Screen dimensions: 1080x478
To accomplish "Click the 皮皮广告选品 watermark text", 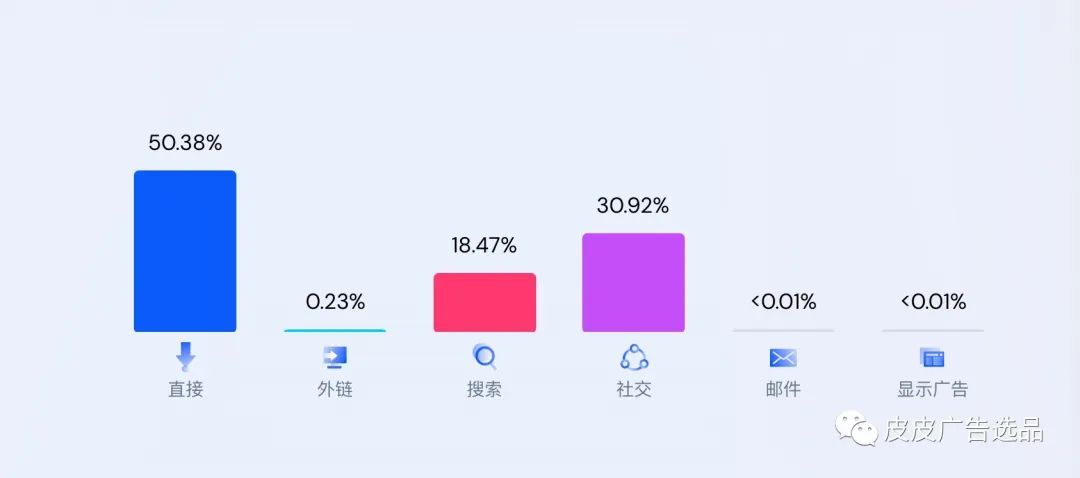I will tap(964, 431).
